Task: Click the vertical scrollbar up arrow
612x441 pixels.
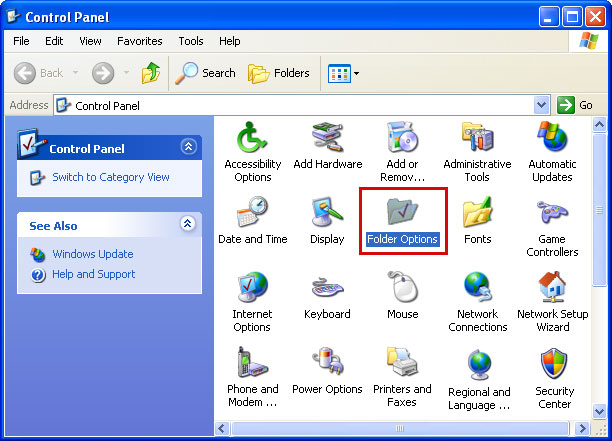Action: coord(599,125)
